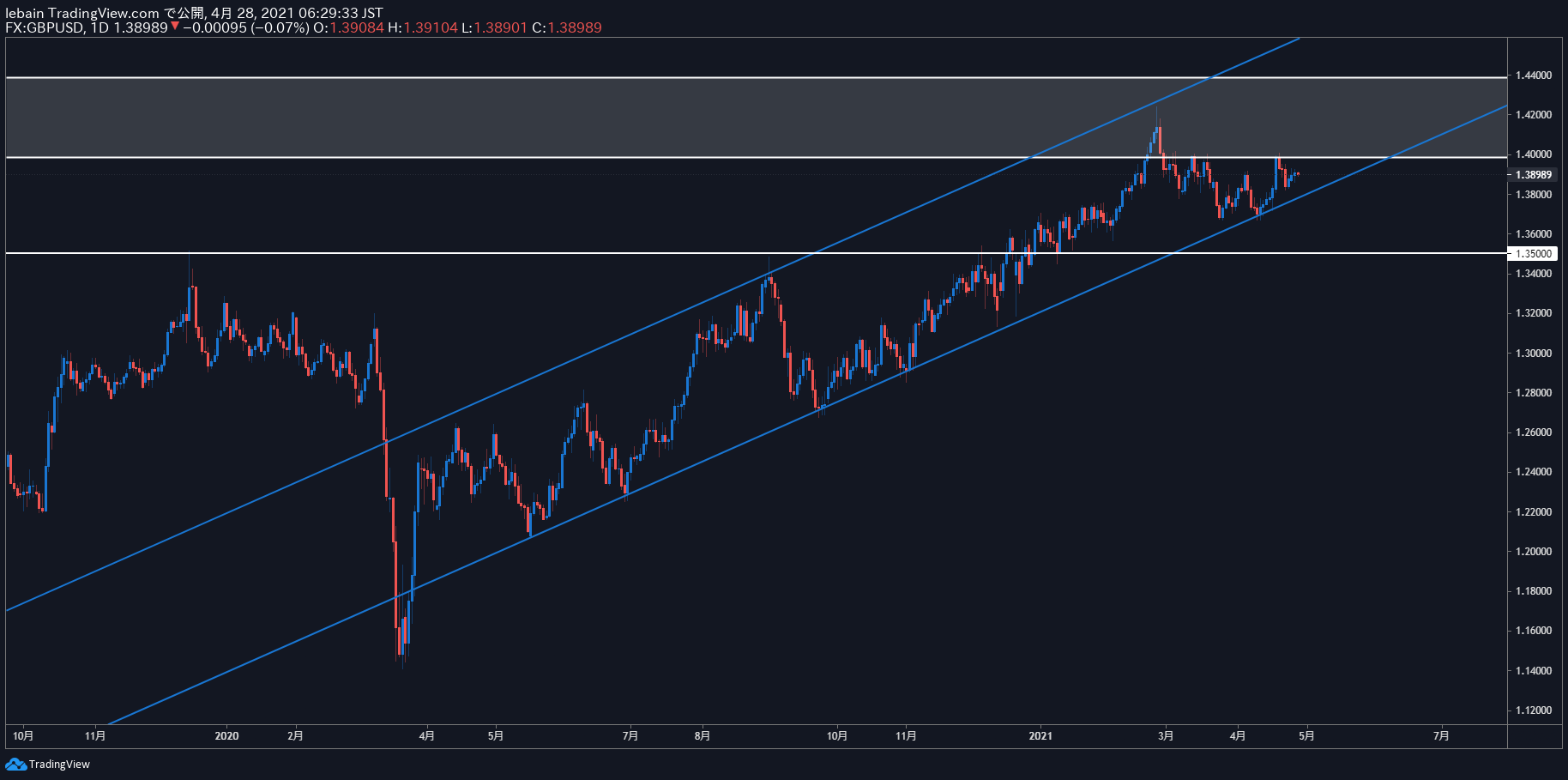Click the high value H:1.39104
Screen dimensions: 1568x780
(423, 27)
